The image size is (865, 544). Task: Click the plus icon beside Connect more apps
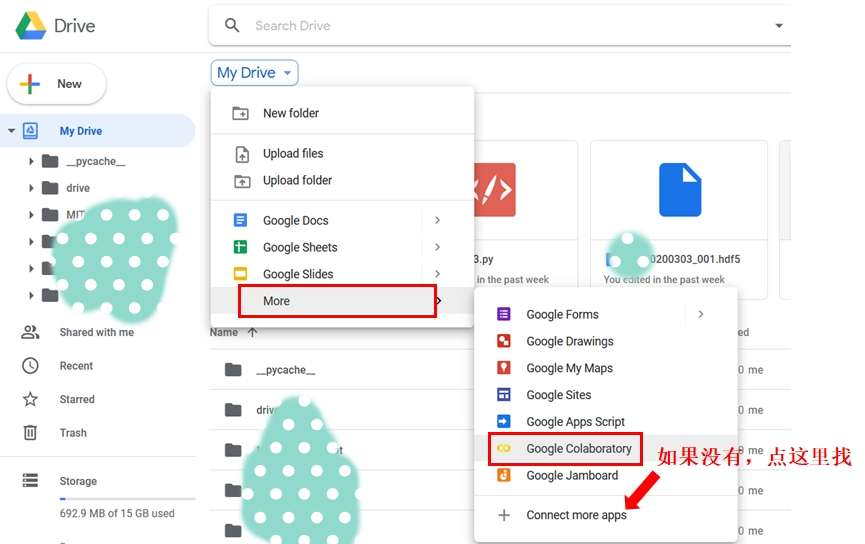tap(504, 515)
